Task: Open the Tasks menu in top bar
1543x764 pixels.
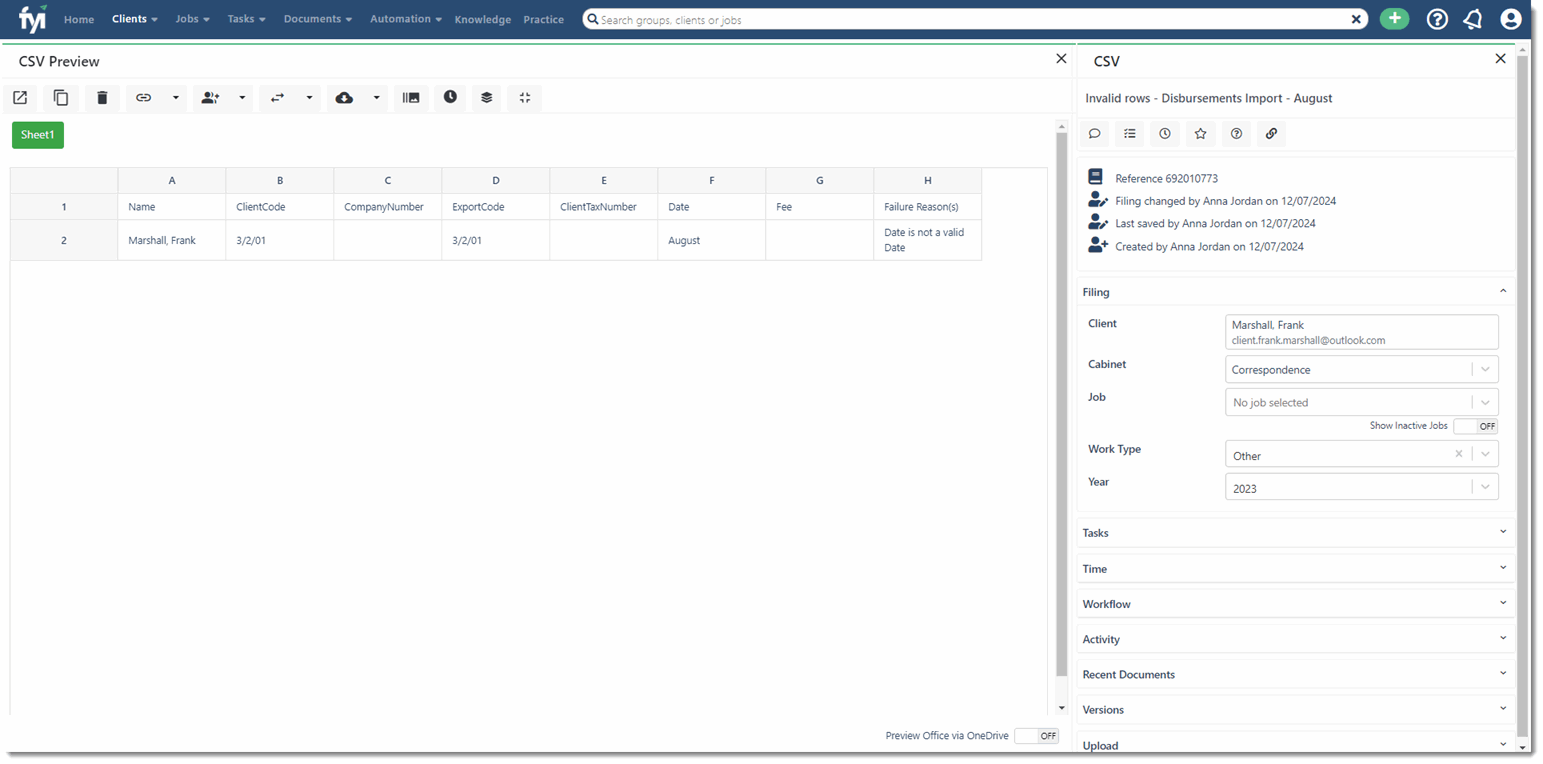Action: point(246,19)
